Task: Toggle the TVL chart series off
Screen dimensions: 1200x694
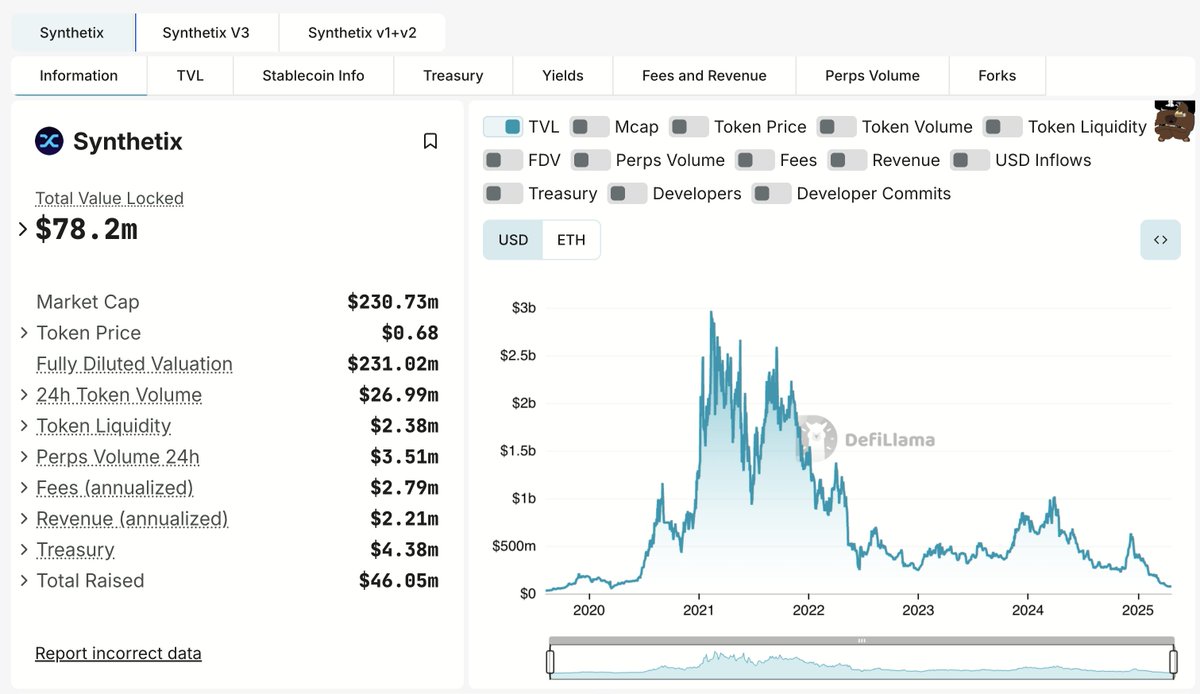Action: (x=503, y=127)
